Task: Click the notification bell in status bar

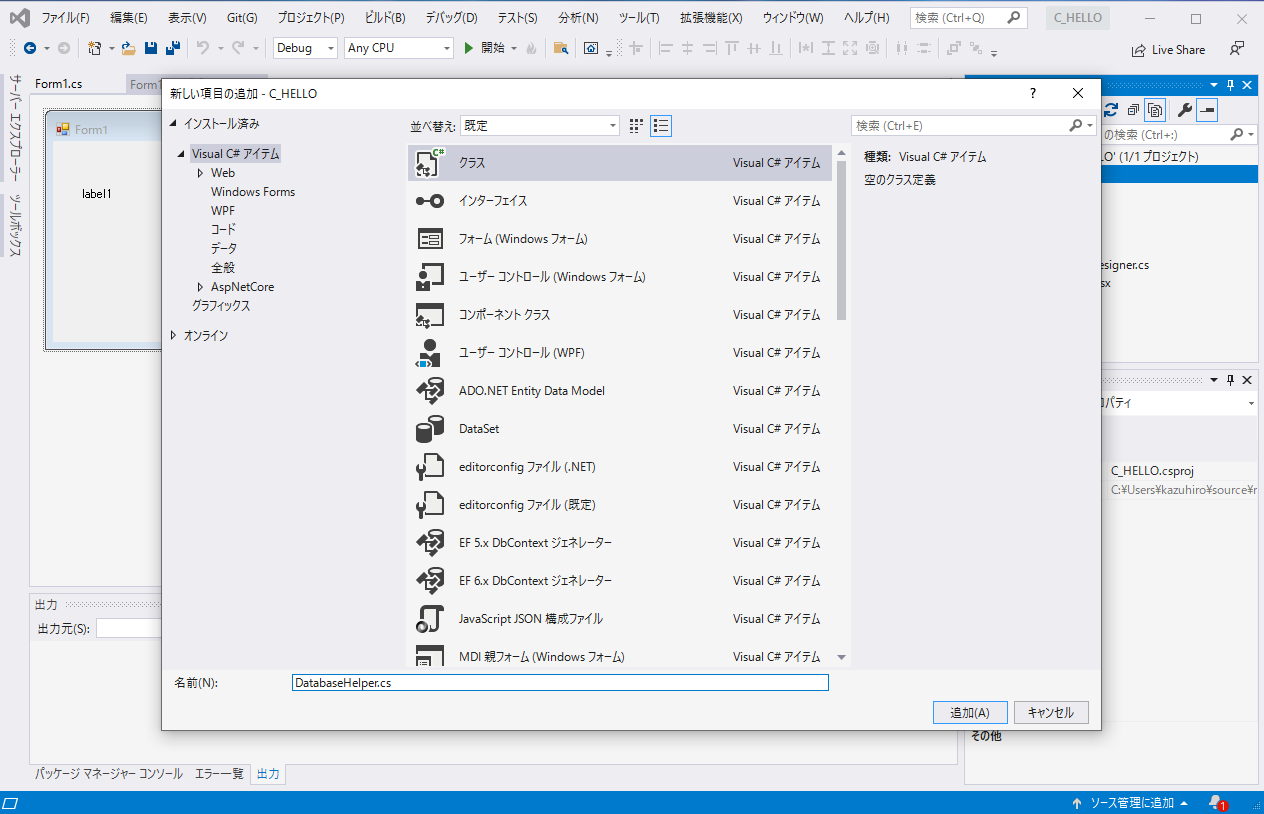Action: pyautogui.click(x=1215, y=802)
